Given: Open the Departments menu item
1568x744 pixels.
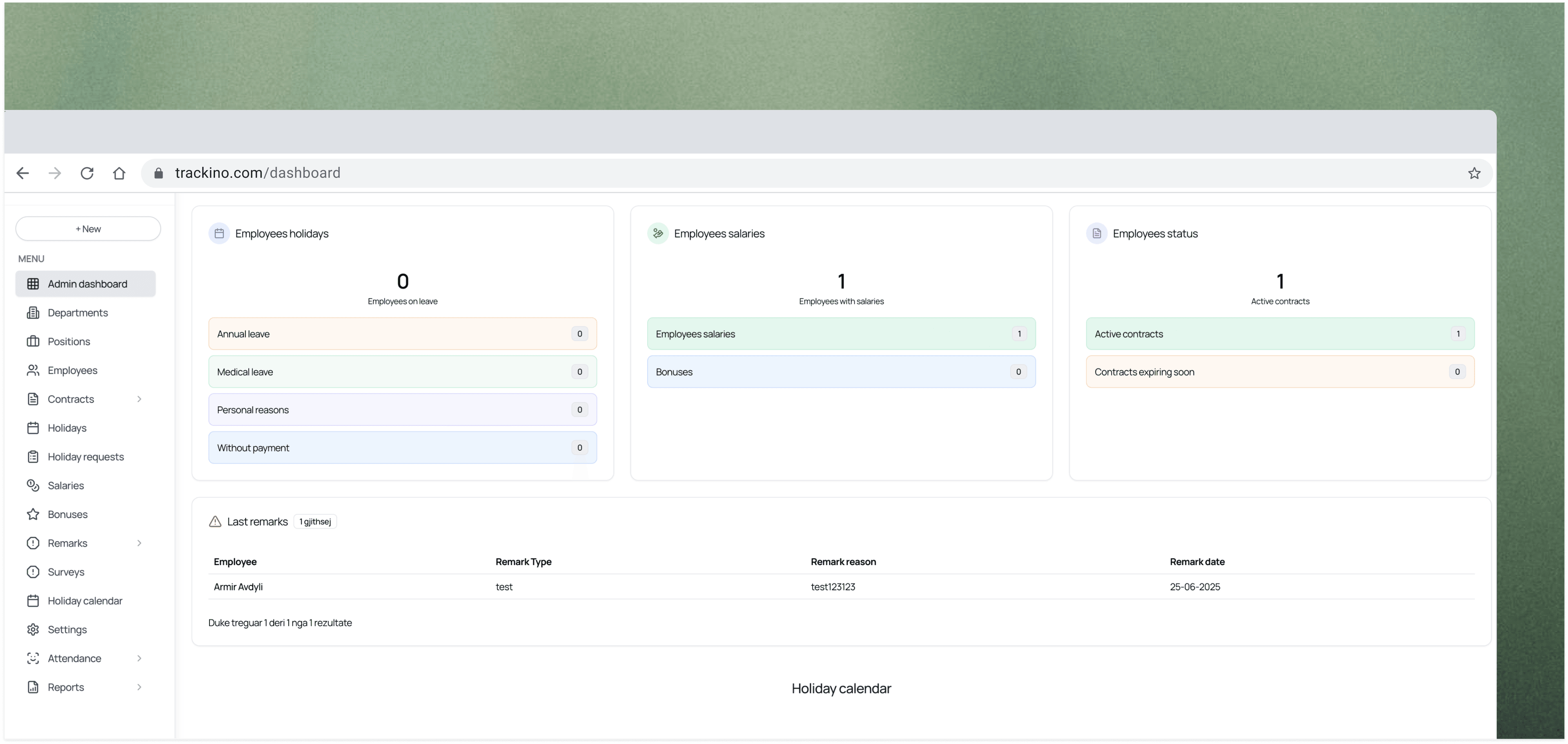Looking at the screenshot, I should [x=77, y=313].
